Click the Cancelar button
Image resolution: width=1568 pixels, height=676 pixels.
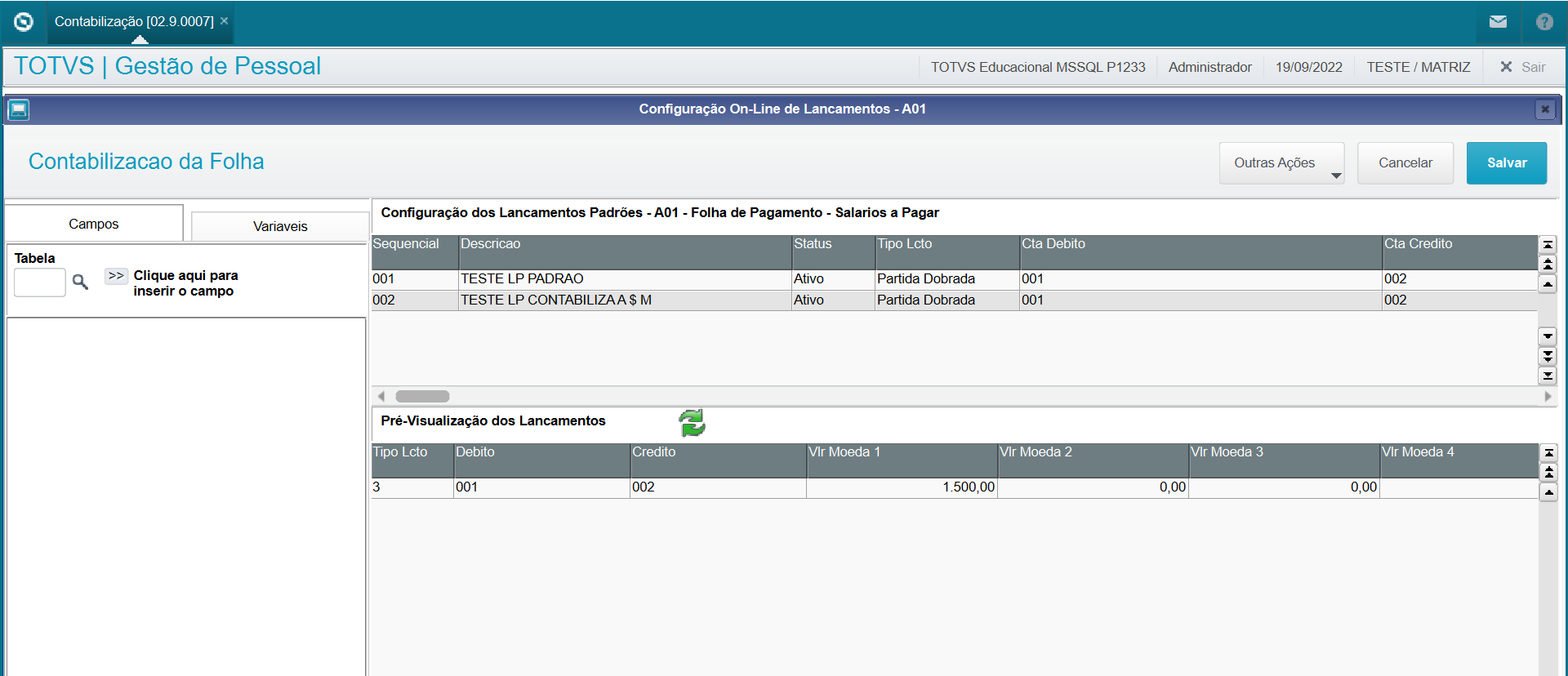(x=1405, y=163)
